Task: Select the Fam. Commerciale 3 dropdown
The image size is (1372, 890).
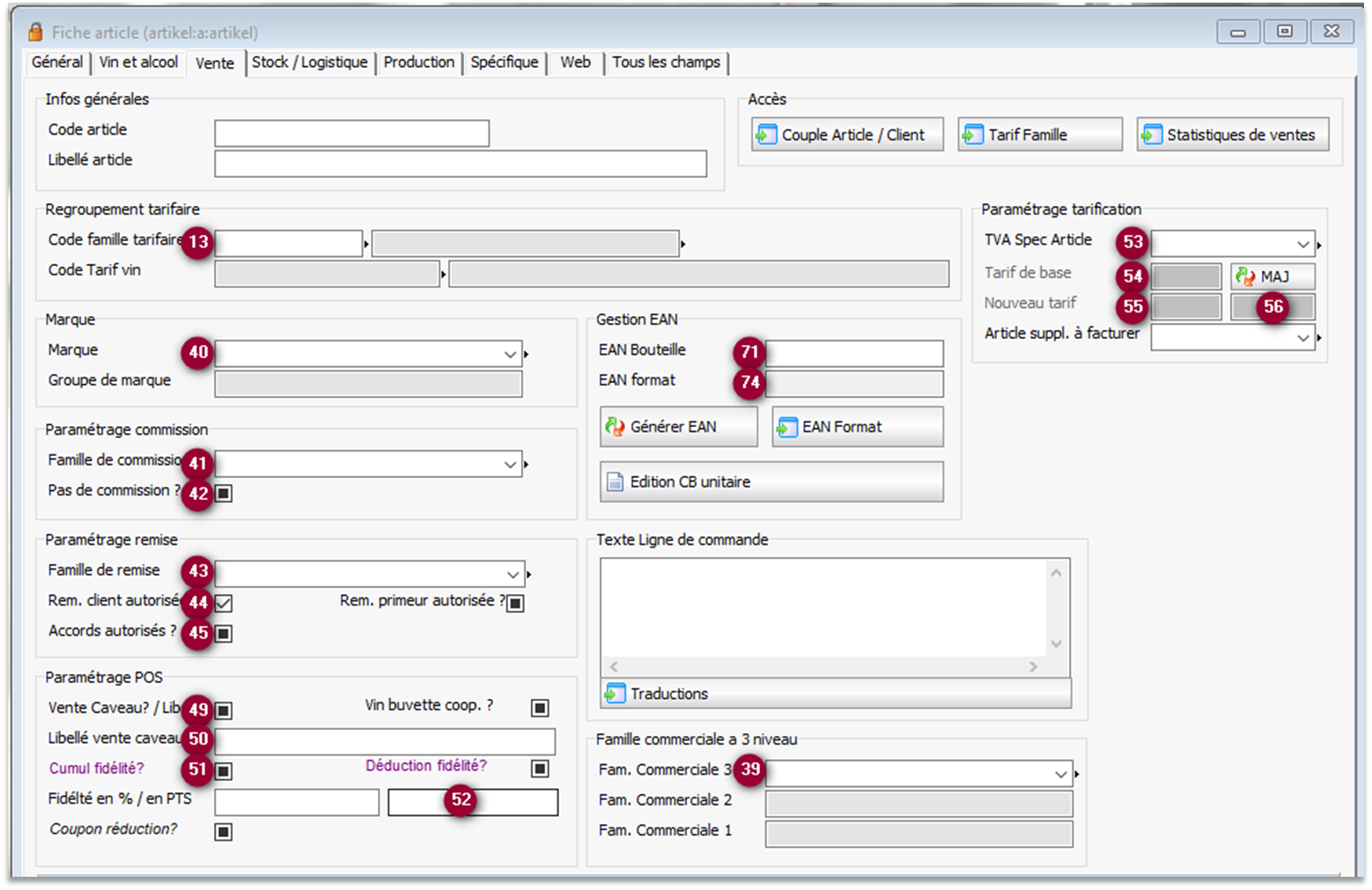Action: tap(1060, 774)
